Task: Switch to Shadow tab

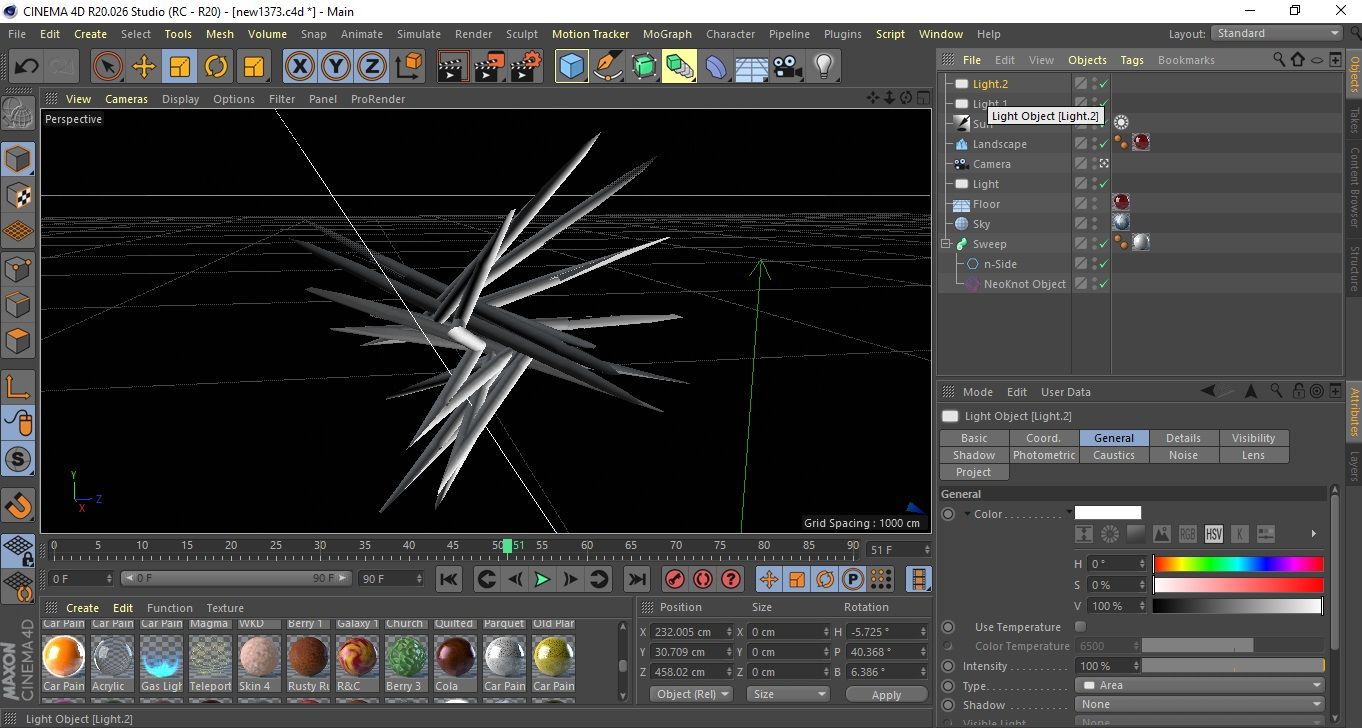Action: click(973, 455)
